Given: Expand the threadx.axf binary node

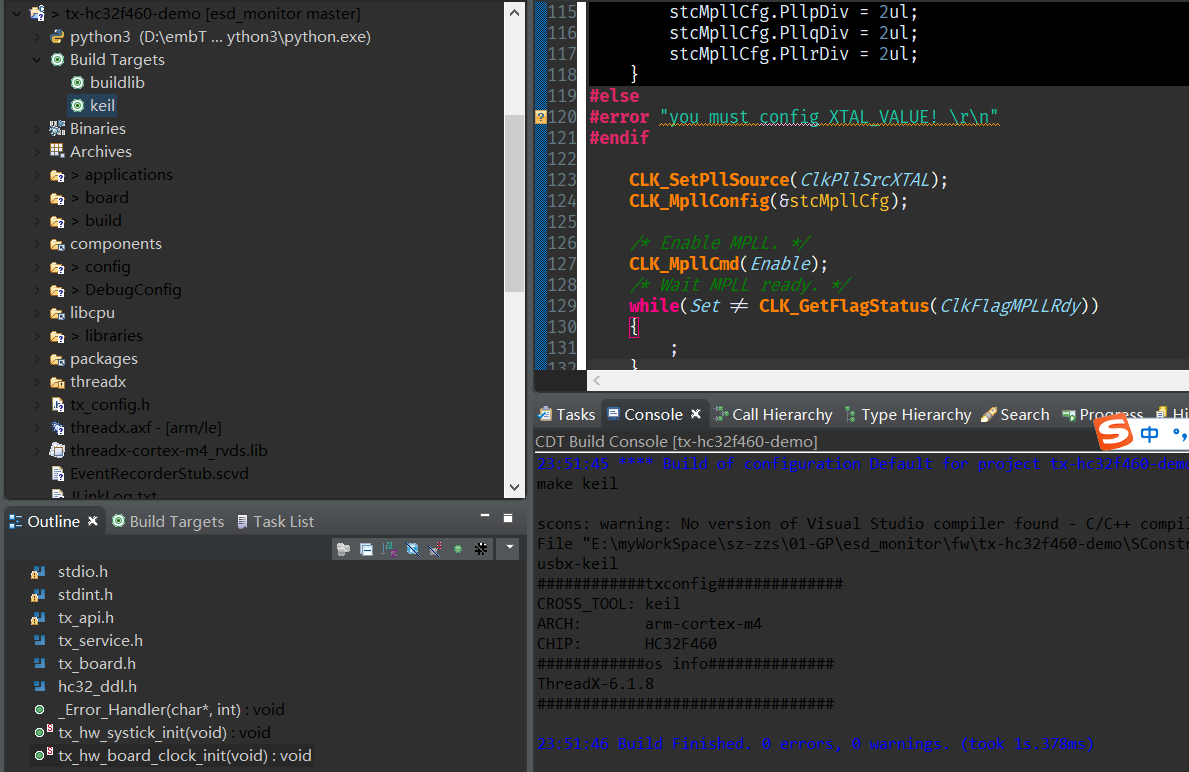Looking at the screenshot, I should click(x=36, y=428).
